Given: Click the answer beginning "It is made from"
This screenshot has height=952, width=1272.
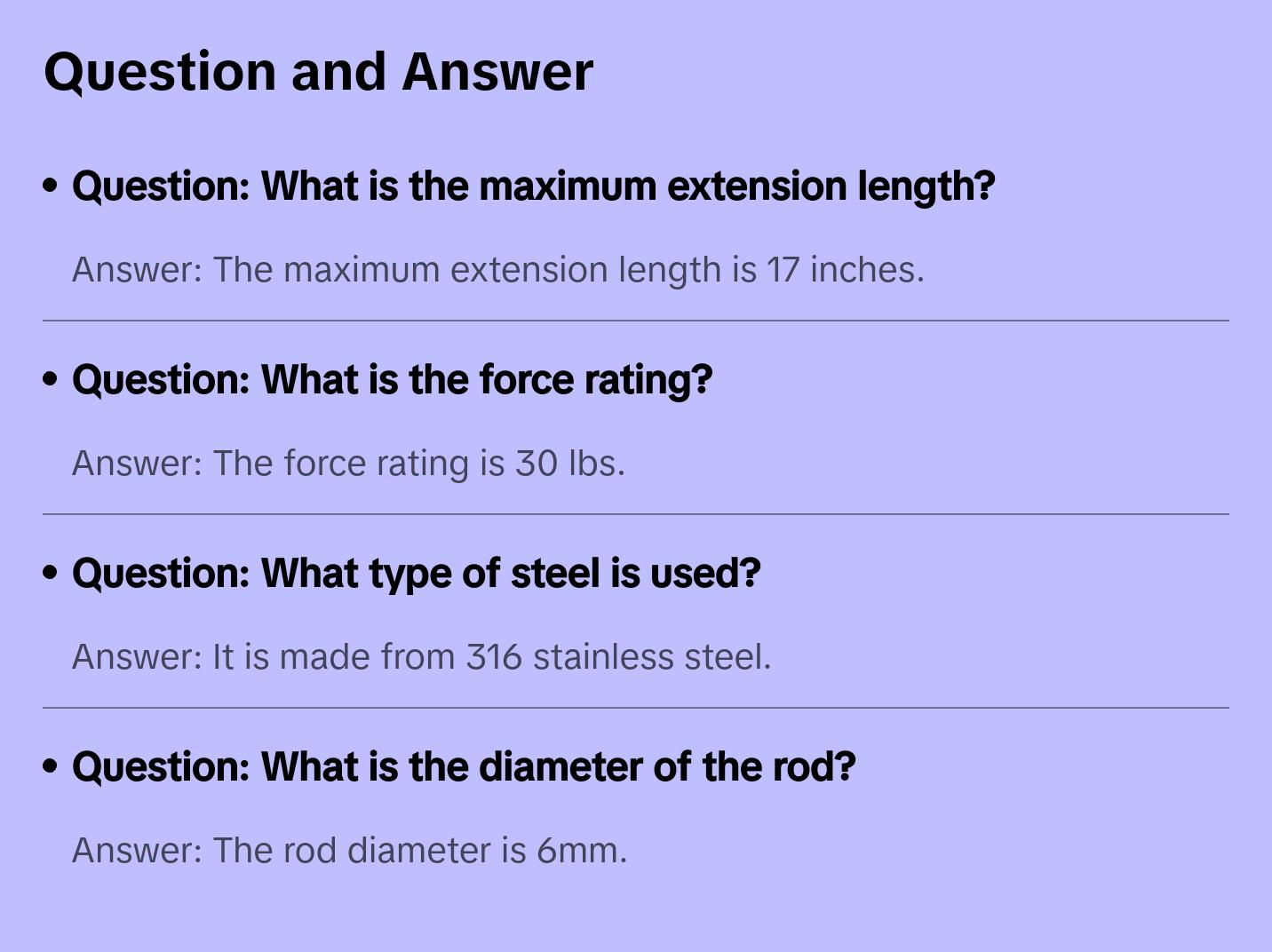Looking at the screenshot, I should (421, 657).
